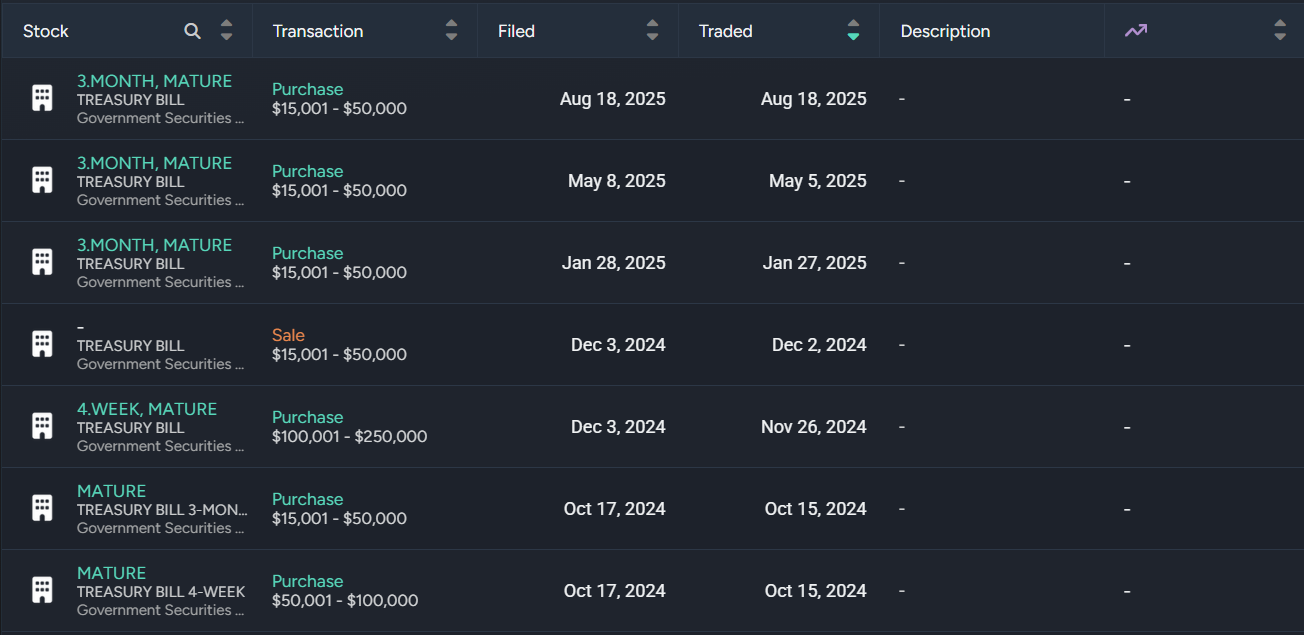Viewport: 1304px width, 635px height.
Task: Click the orange Sale transaction label
Action: [x=288, y=335]
